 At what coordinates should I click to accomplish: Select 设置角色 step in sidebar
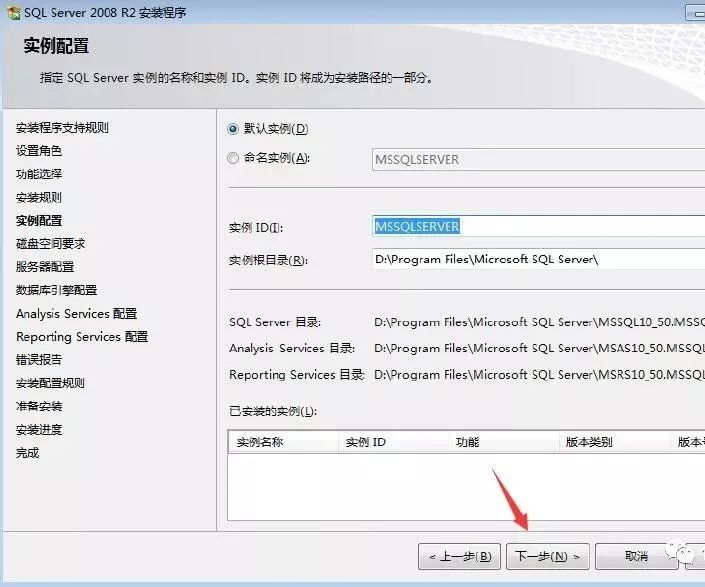coord(39,151)
